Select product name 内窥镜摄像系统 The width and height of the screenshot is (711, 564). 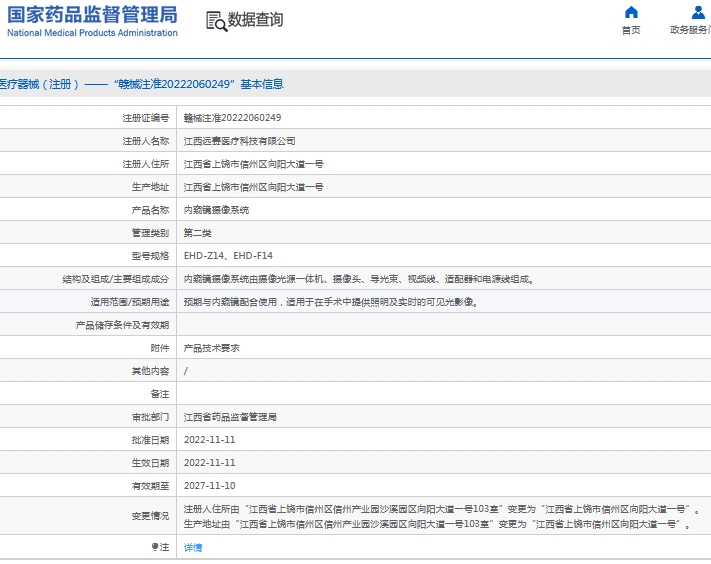(x=216, y=210)
